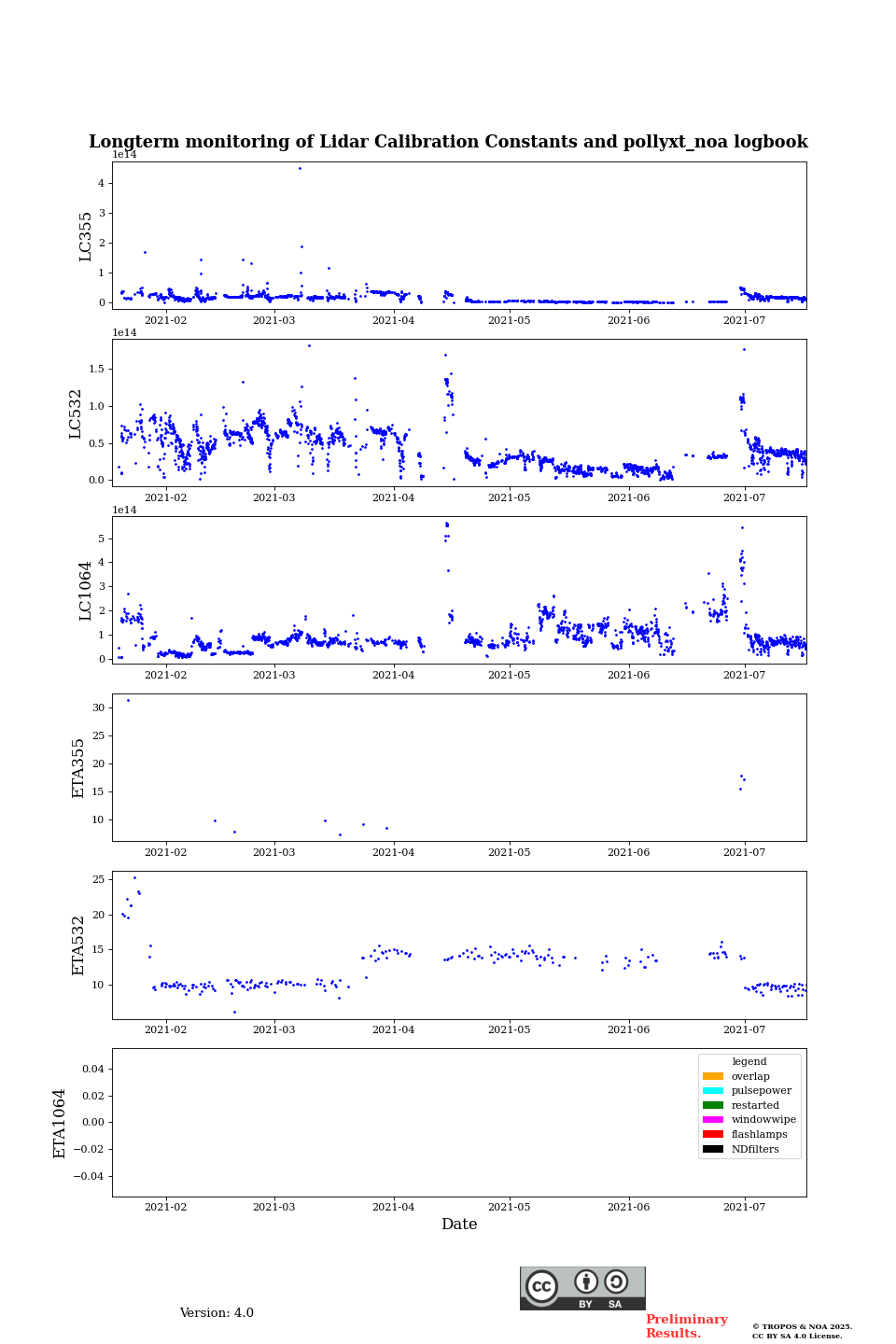Screen dimensions: 896x1344
Task: Click the 'NDfilters' legend label
Action: (755, 1149)
